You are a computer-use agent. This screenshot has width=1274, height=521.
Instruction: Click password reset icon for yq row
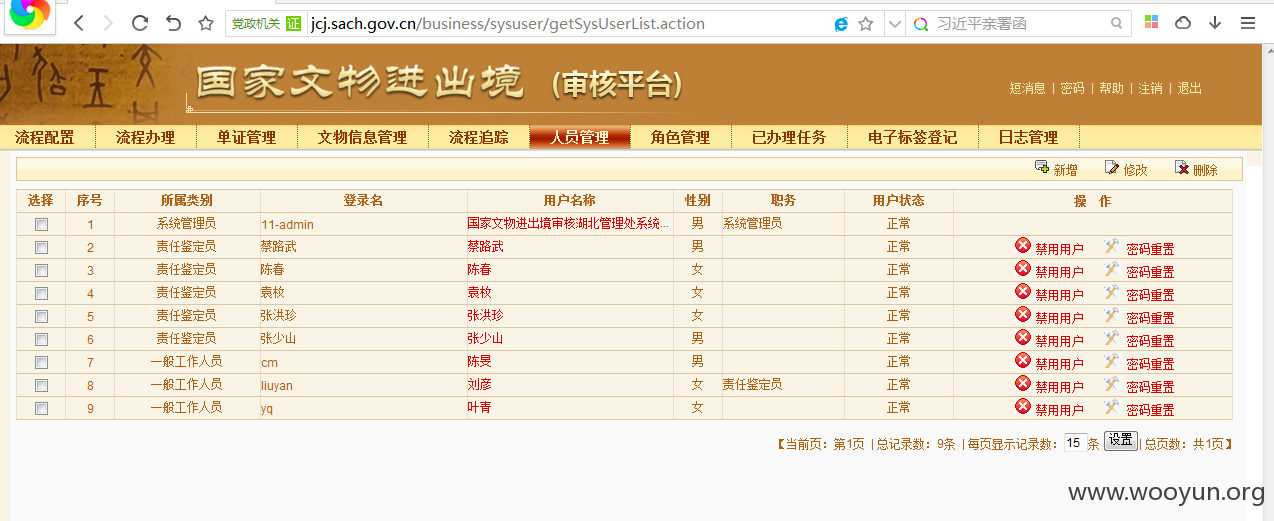point(1111,407)
